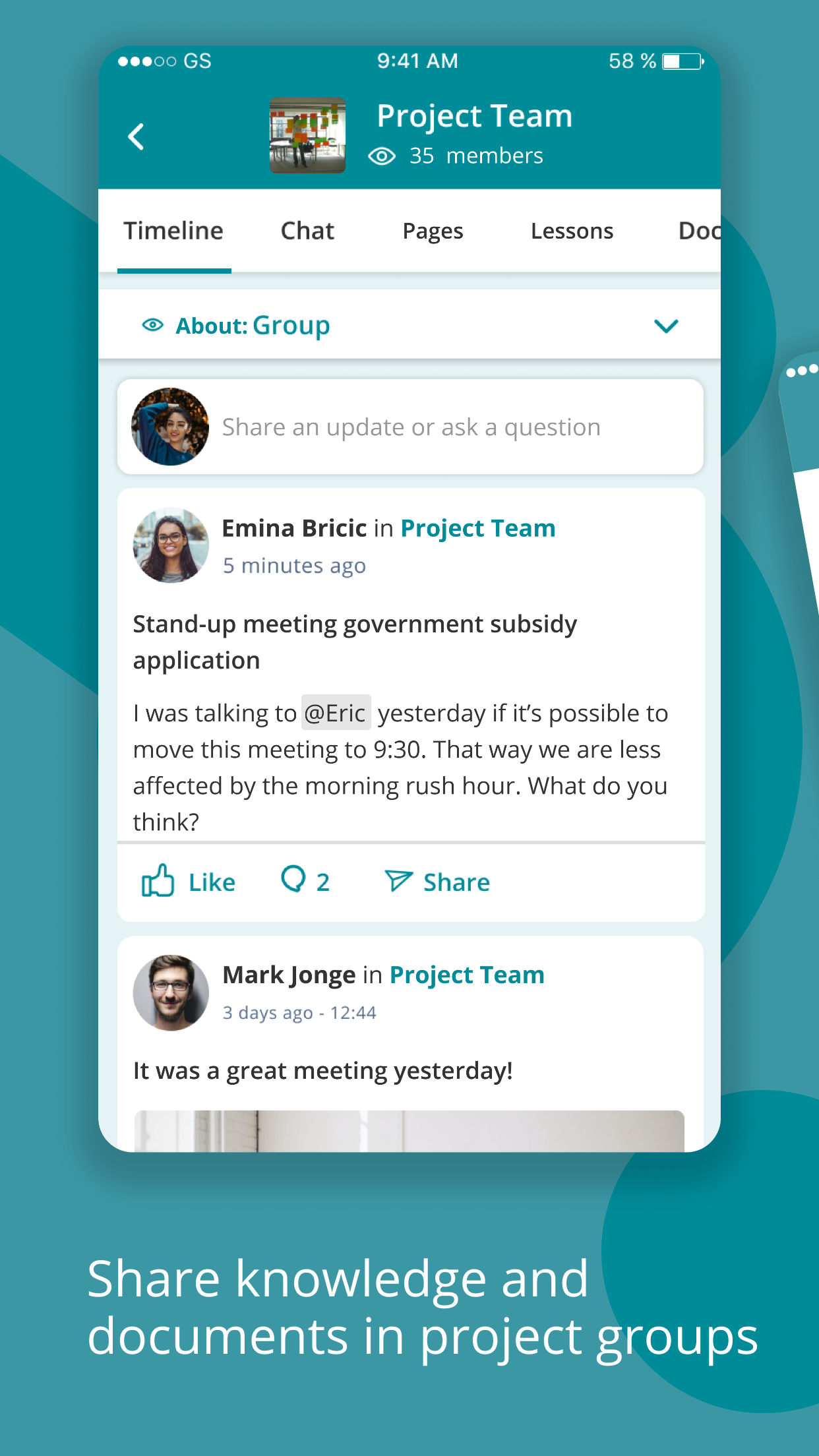Screen dimensions: 819x1456
Task: Open the @Eric mention
Action: coord(336,713)
